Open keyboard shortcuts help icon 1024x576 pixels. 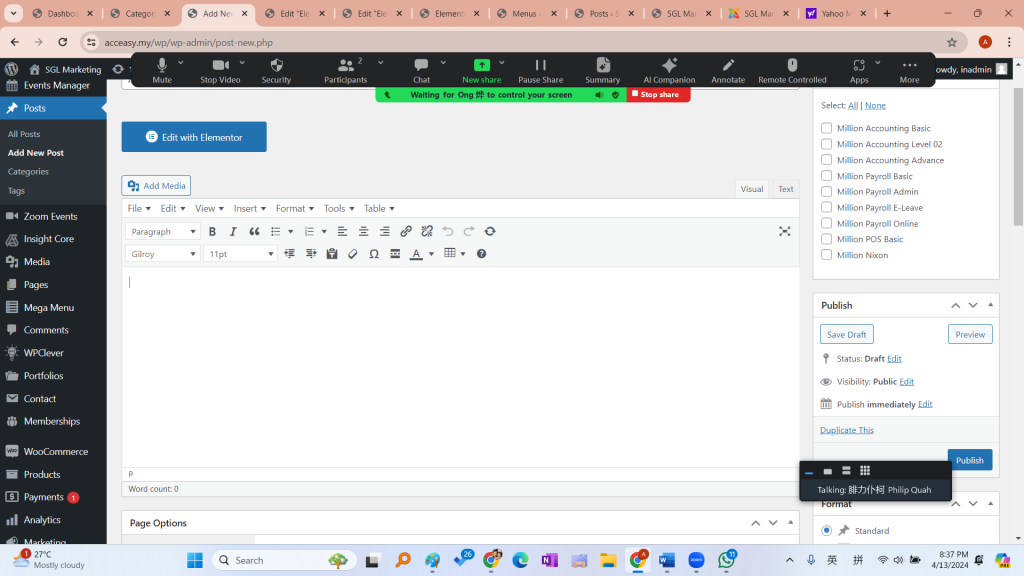pos(482,254)
